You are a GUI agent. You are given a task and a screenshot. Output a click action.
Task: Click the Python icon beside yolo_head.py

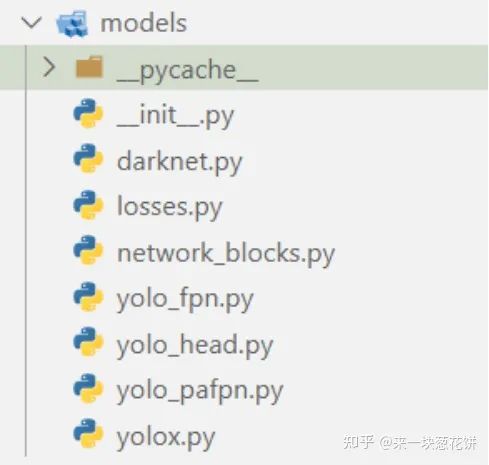[x=88, y=342]
